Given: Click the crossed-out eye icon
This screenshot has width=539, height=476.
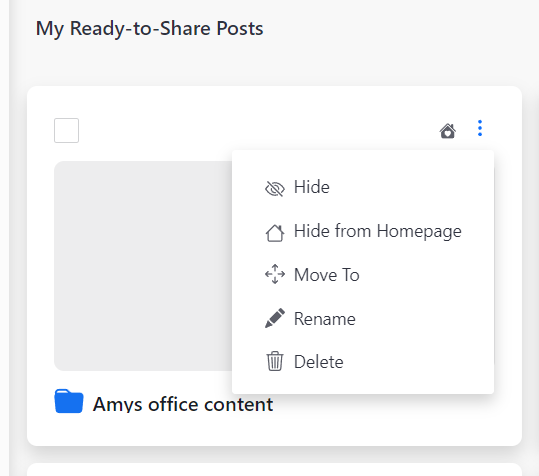Looking at the screenshot, I should (x=275, y=188).
